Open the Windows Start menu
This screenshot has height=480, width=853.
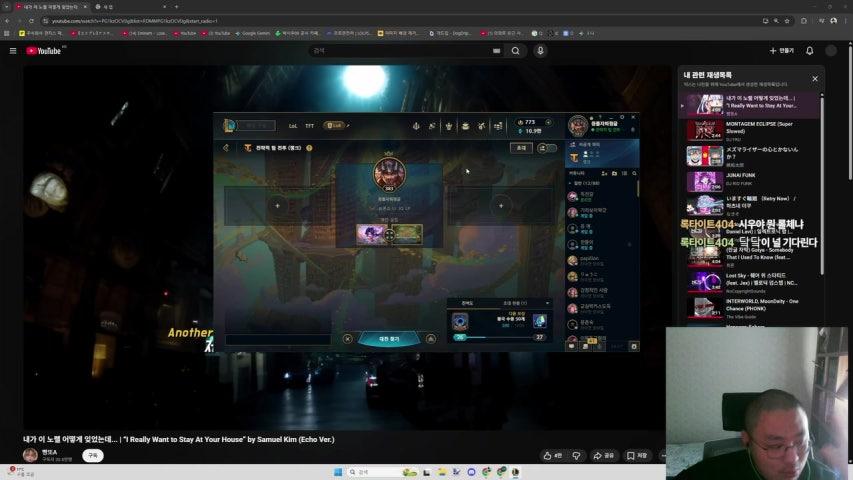pyautogui.click(x=336, y=472)
